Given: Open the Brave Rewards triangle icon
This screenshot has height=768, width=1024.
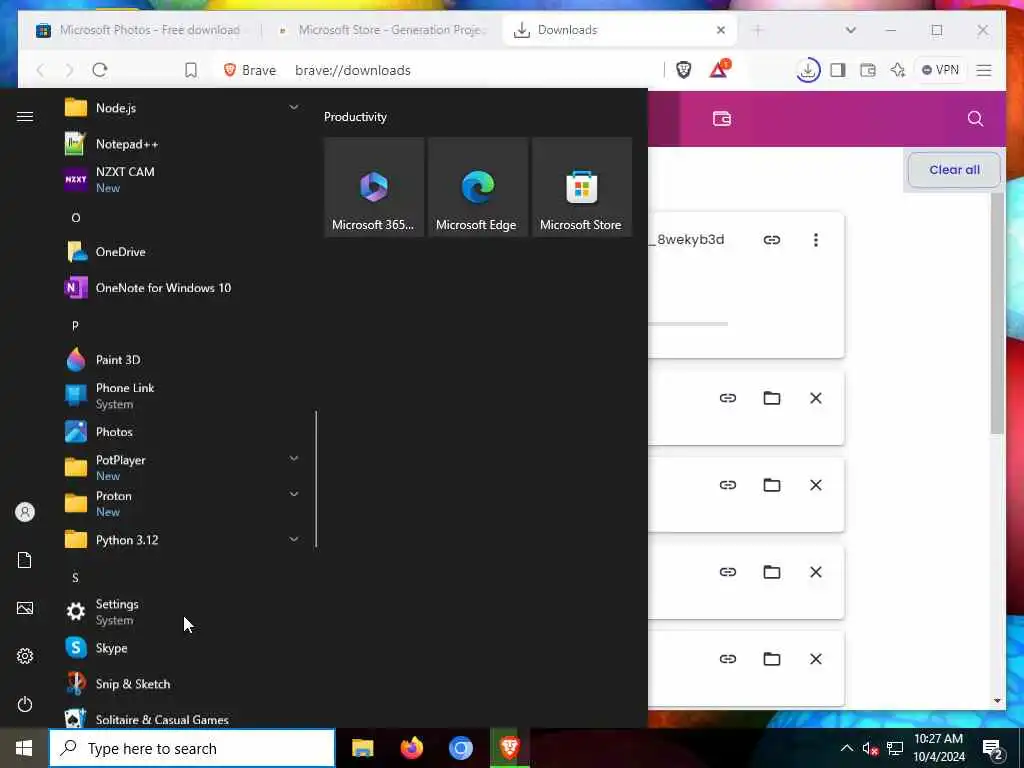Looking at the screenshot, I should click(x=720, y=69).
